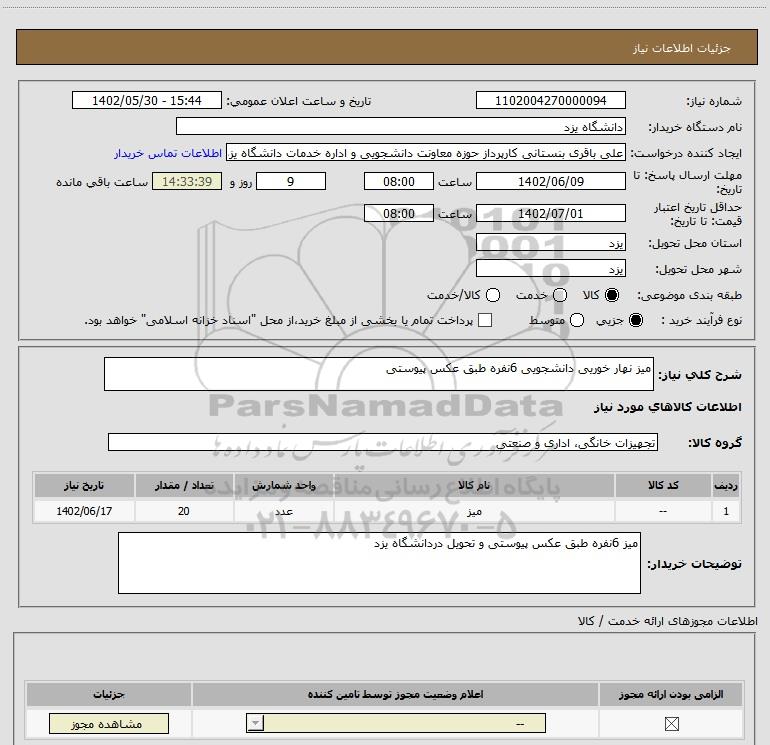Click the unit cell عدد
This screenshot has height=745, width=770.
tap(284, 511)
